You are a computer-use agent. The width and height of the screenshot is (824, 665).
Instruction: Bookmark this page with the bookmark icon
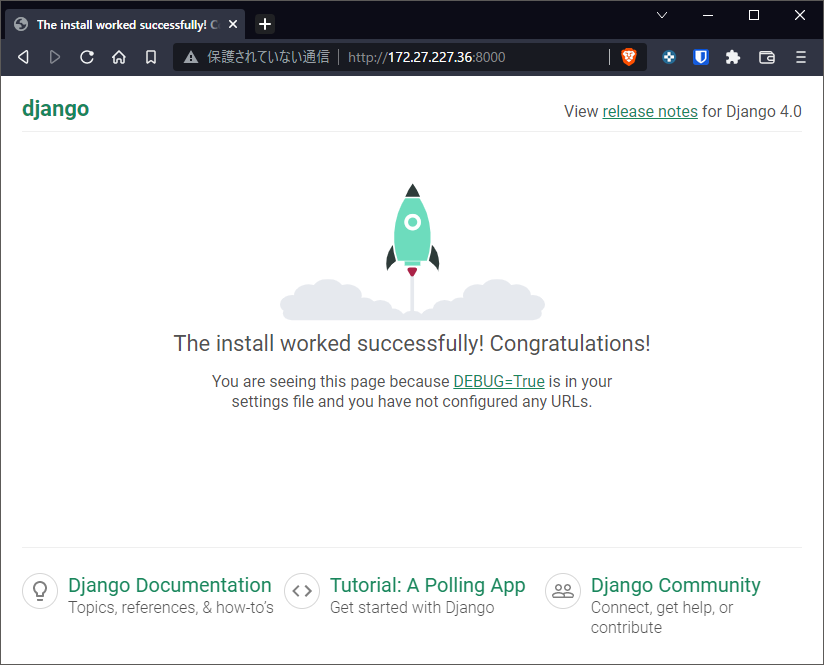pyautogui.click(x=151, y=57)
